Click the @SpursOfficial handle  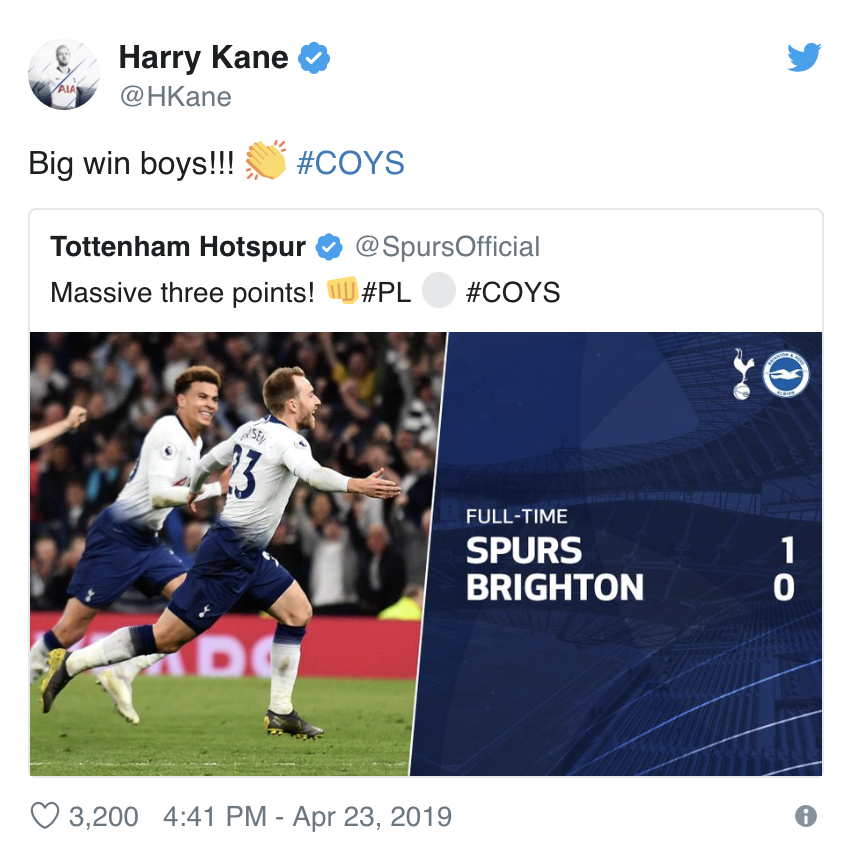(x=448, y=247)
